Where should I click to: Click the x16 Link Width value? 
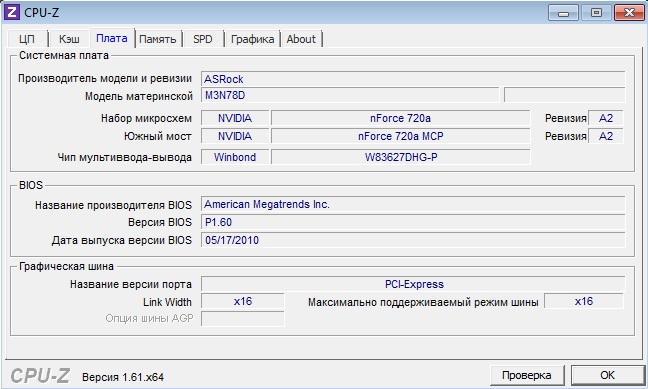pos(243,301)
